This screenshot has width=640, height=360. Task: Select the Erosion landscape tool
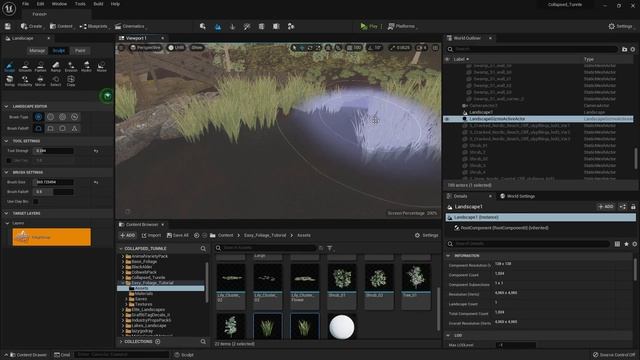pos(71,67)
